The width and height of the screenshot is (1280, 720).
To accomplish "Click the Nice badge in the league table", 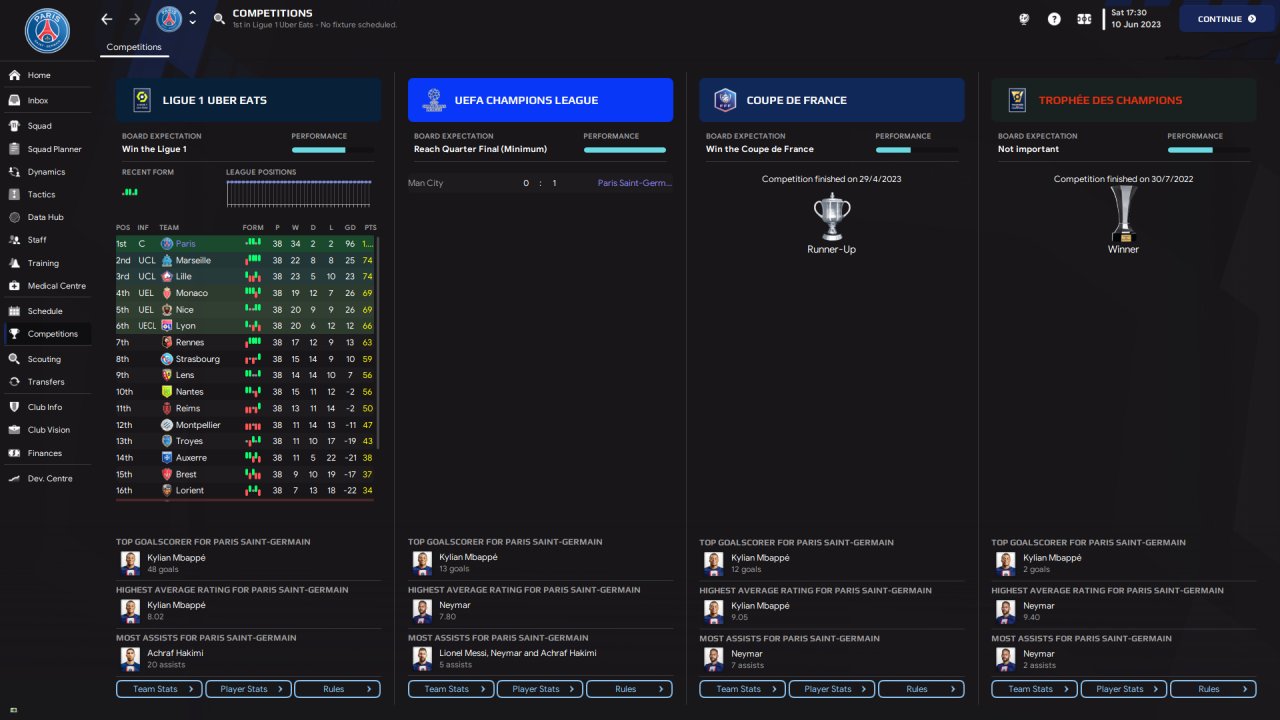I will tap(167, 310).
